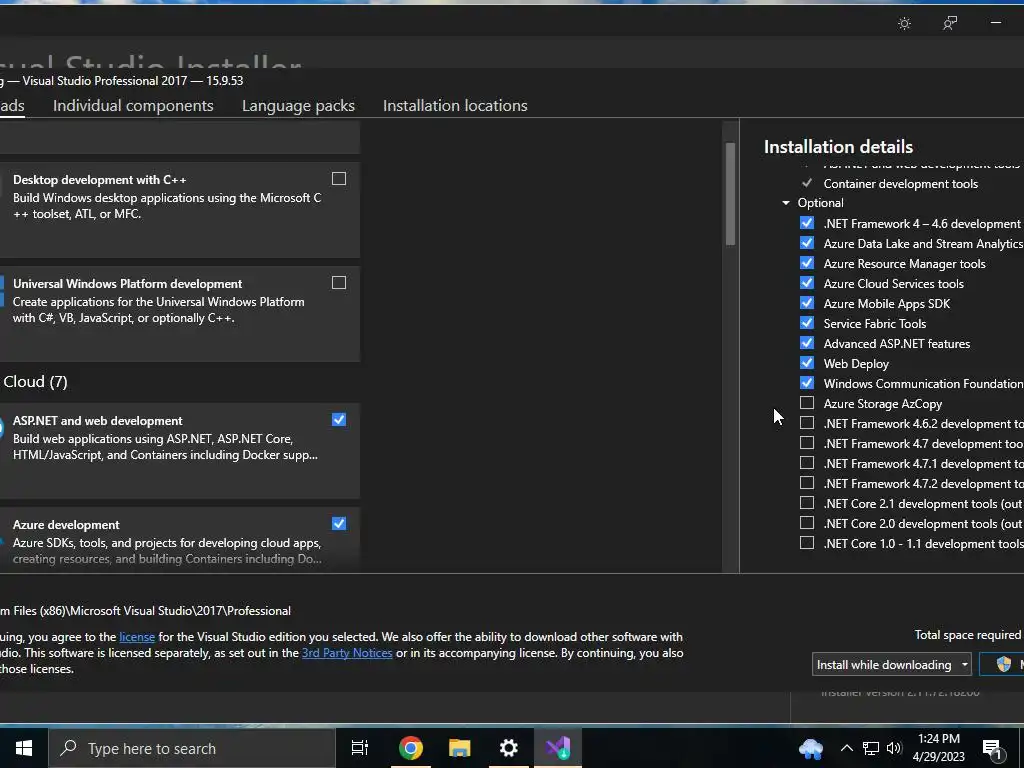This screenshot has height=768, width=1024.
Task: Open the volume speaker tray icon
Action: 894,748
